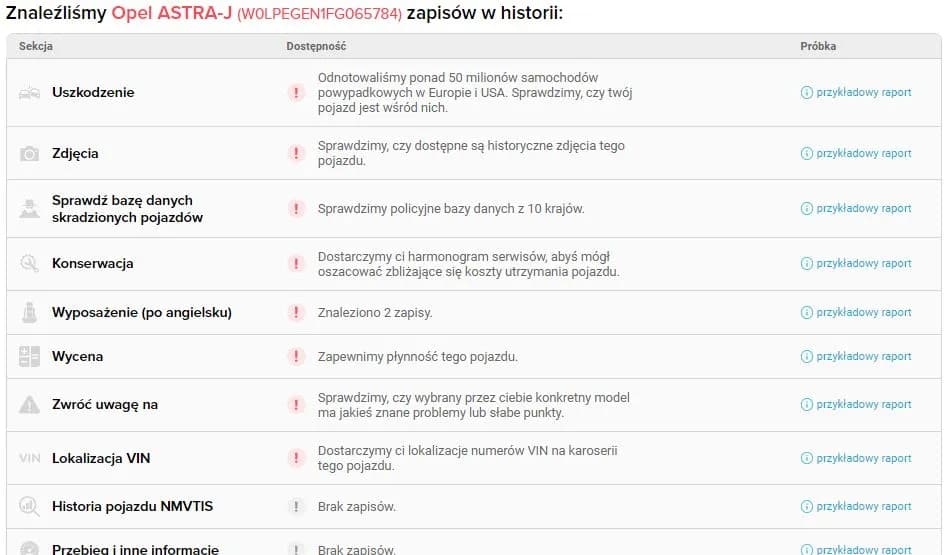Click the Dostępność column header

tap(315, 47)
